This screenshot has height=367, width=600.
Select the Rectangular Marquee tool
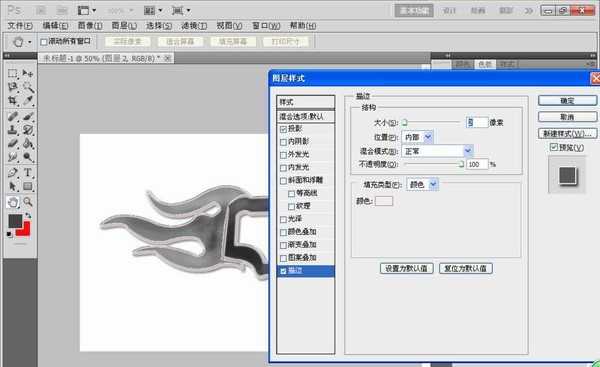(13, 73)
